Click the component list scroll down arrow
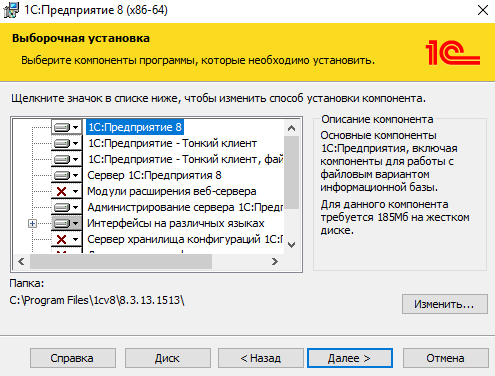This screenshot has height=376, width=495. point(292,245)
